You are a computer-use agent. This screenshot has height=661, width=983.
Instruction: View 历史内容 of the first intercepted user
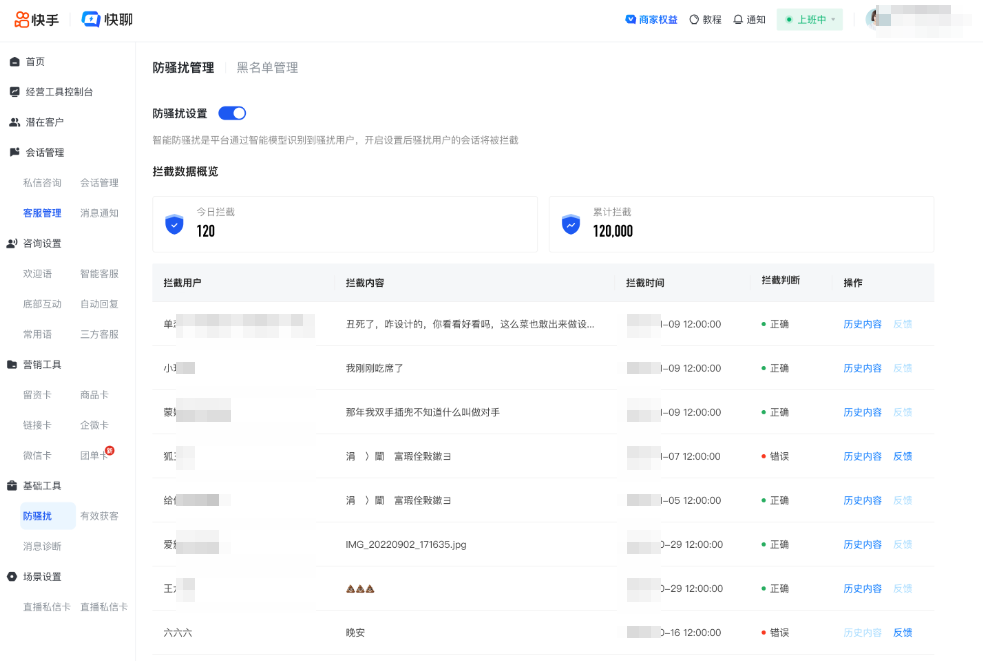click(861, 323)
